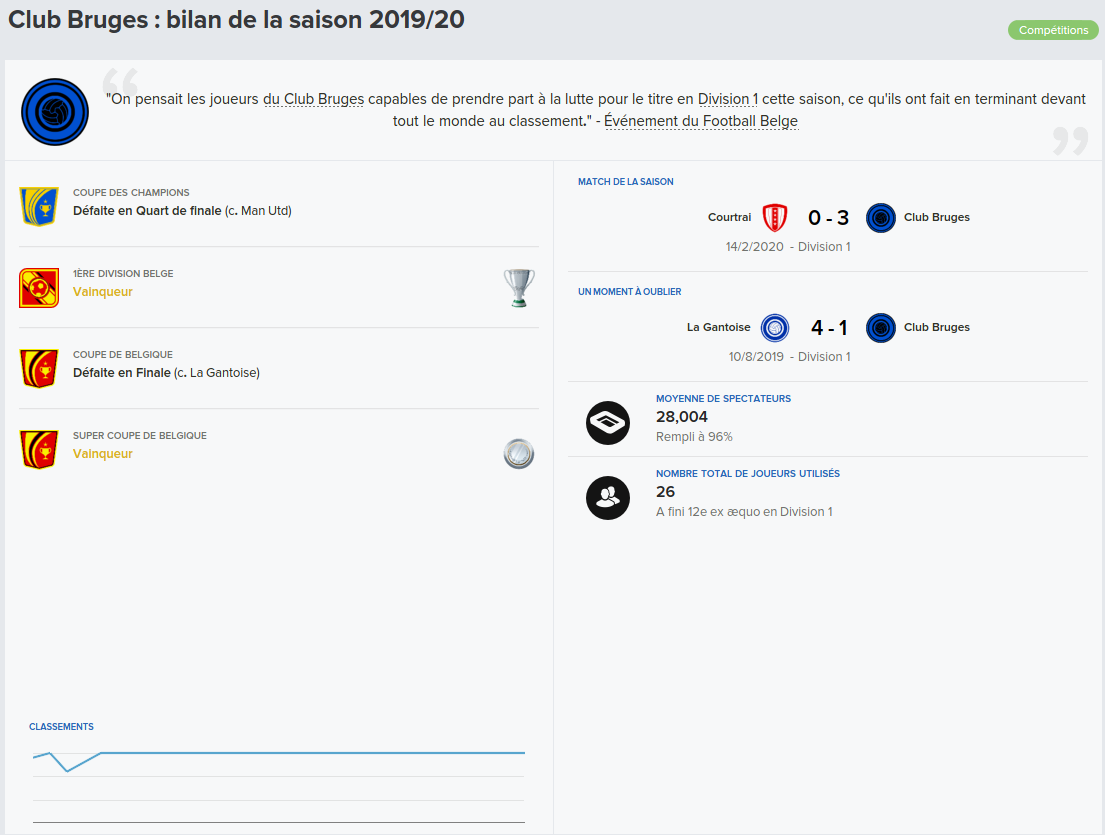Click the '14/2/2020 - Division 1' match date
1105x835 pixels.
pos(788,247)
